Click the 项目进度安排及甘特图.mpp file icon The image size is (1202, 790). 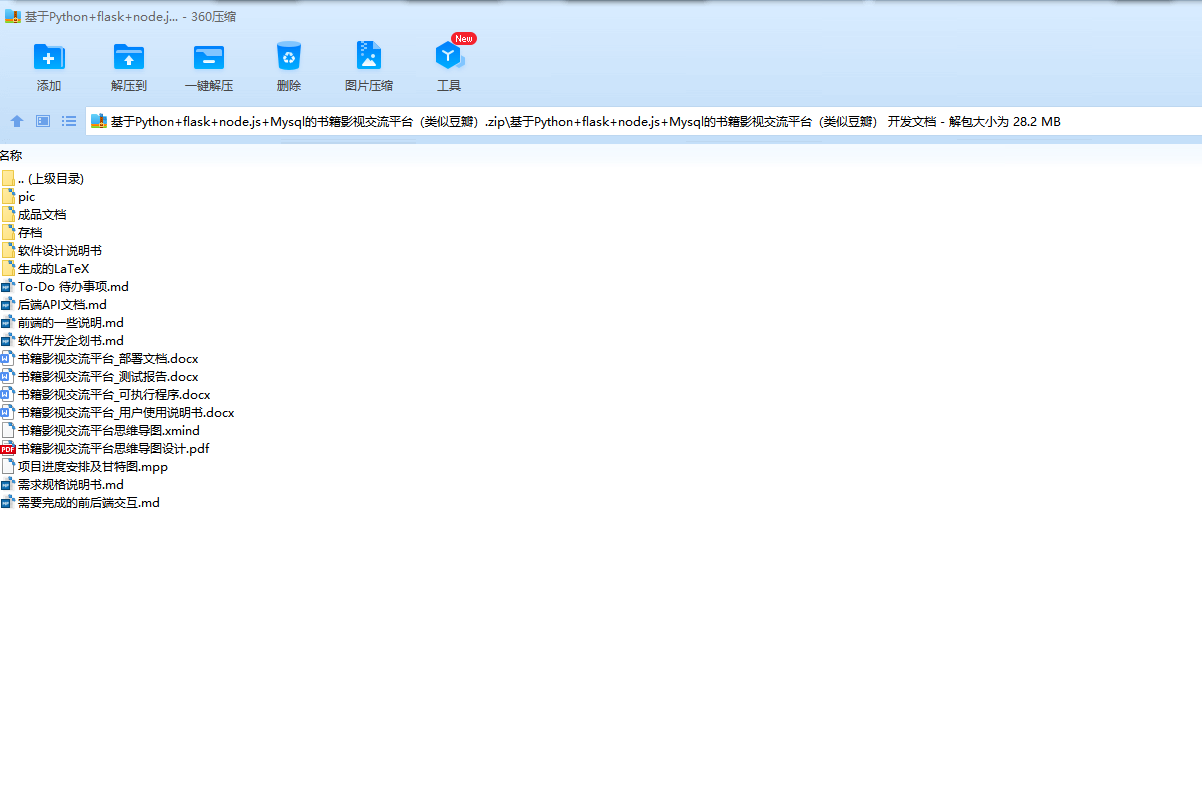pos(8,467)
